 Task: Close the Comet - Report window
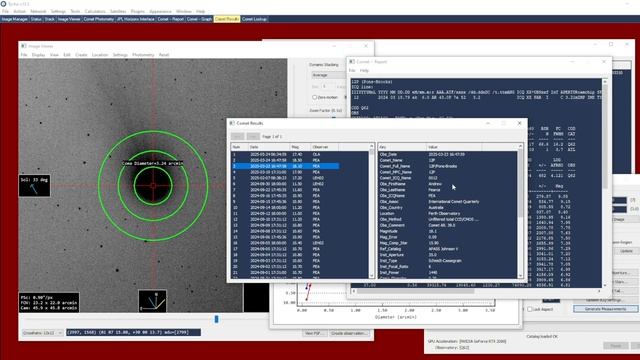click(604, 62)
